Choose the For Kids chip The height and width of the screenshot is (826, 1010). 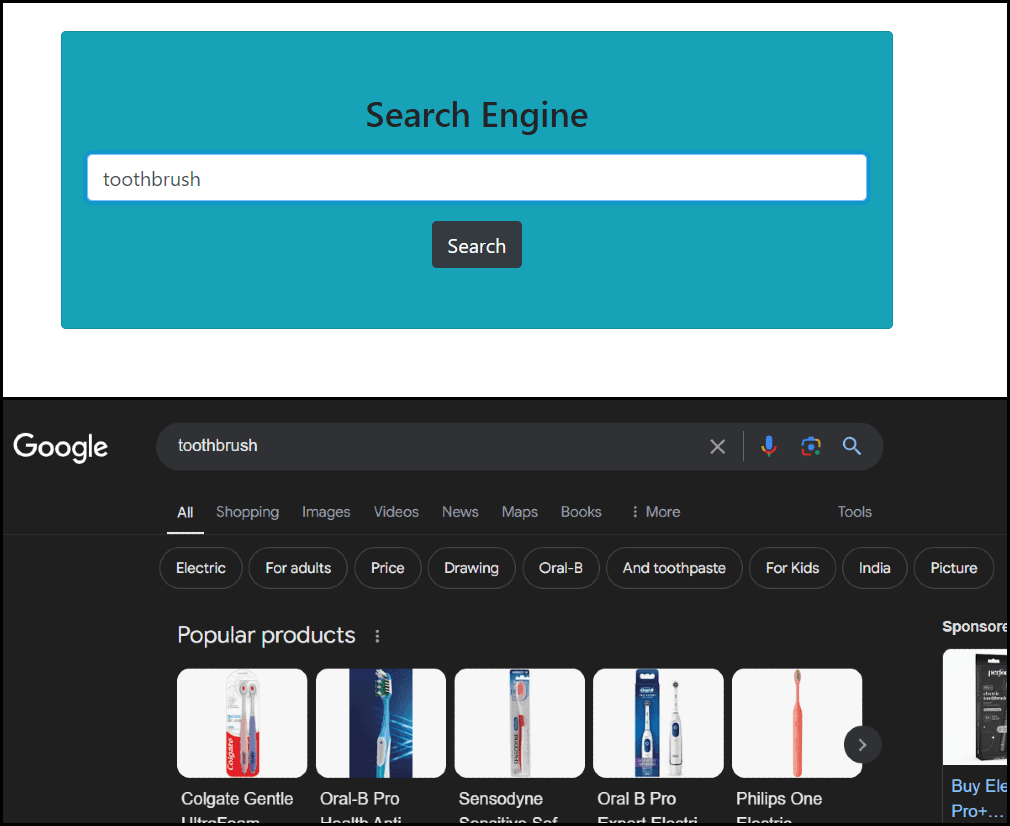(792, 568)
